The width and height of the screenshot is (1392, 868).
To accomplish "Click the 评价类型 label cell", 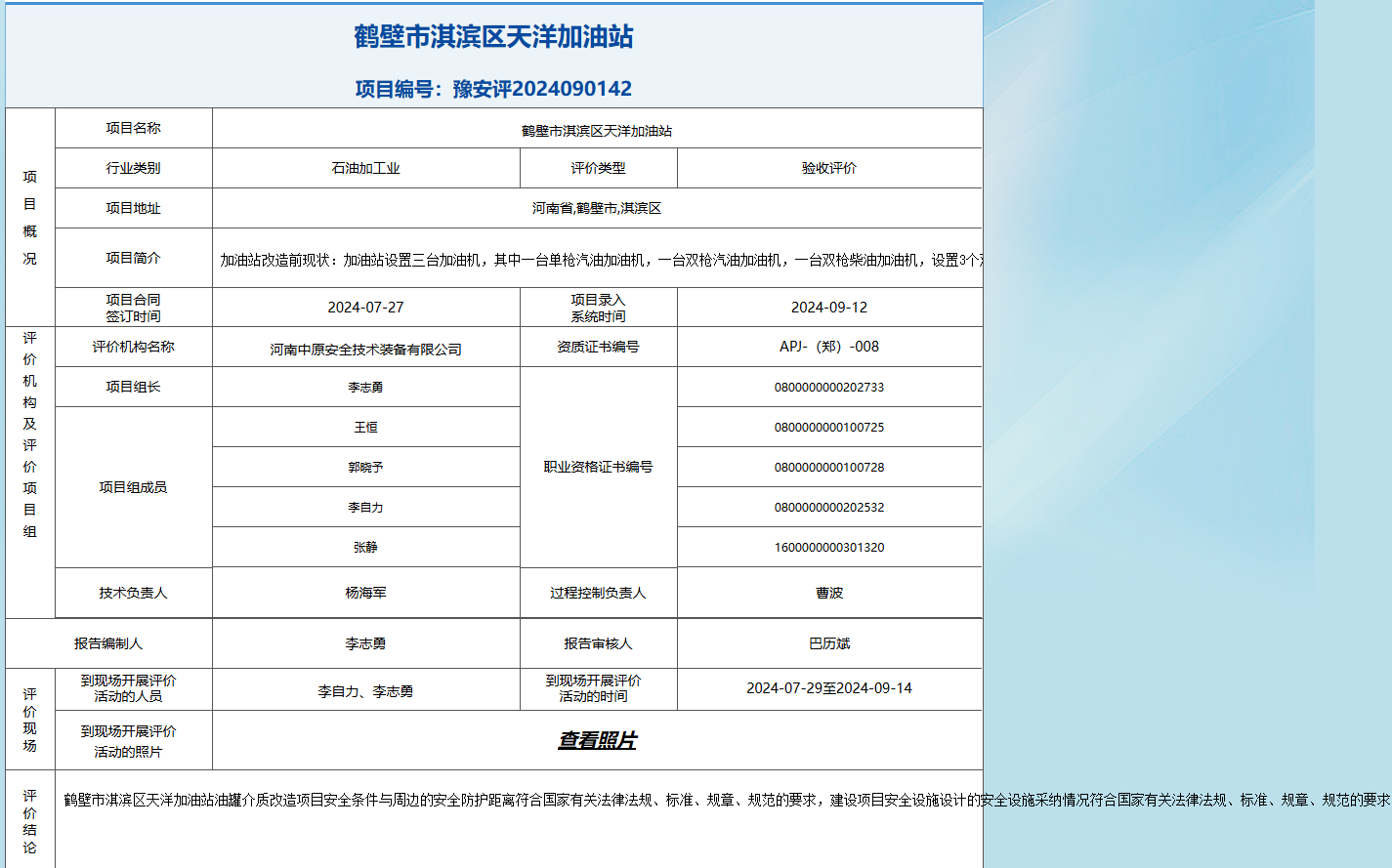I will pyautogui.click(x=599, y=168).
